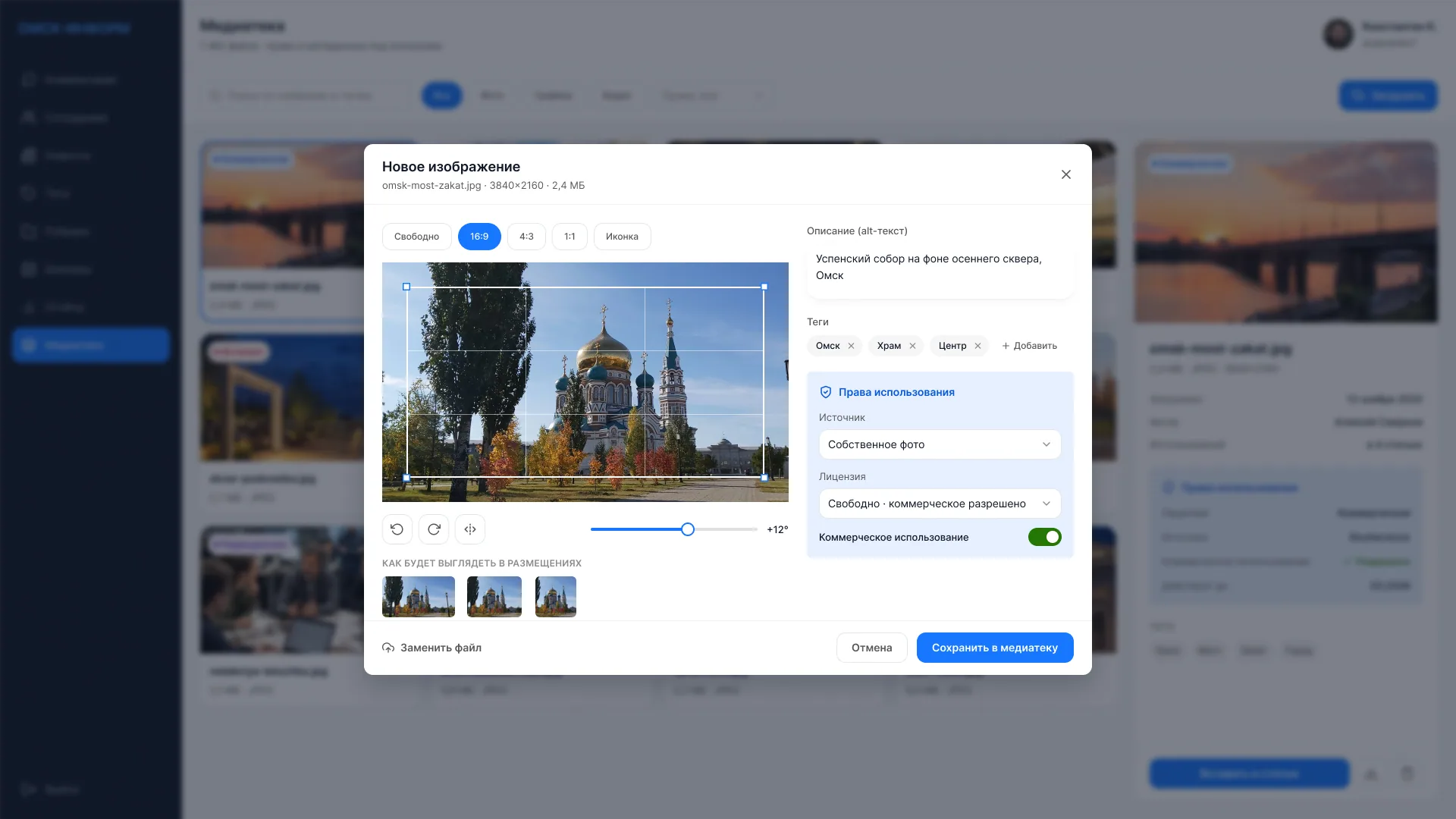Open third square placement preview thumbnail
Image resolution: width=1456 pixels, height=819 pixels.
556,597
